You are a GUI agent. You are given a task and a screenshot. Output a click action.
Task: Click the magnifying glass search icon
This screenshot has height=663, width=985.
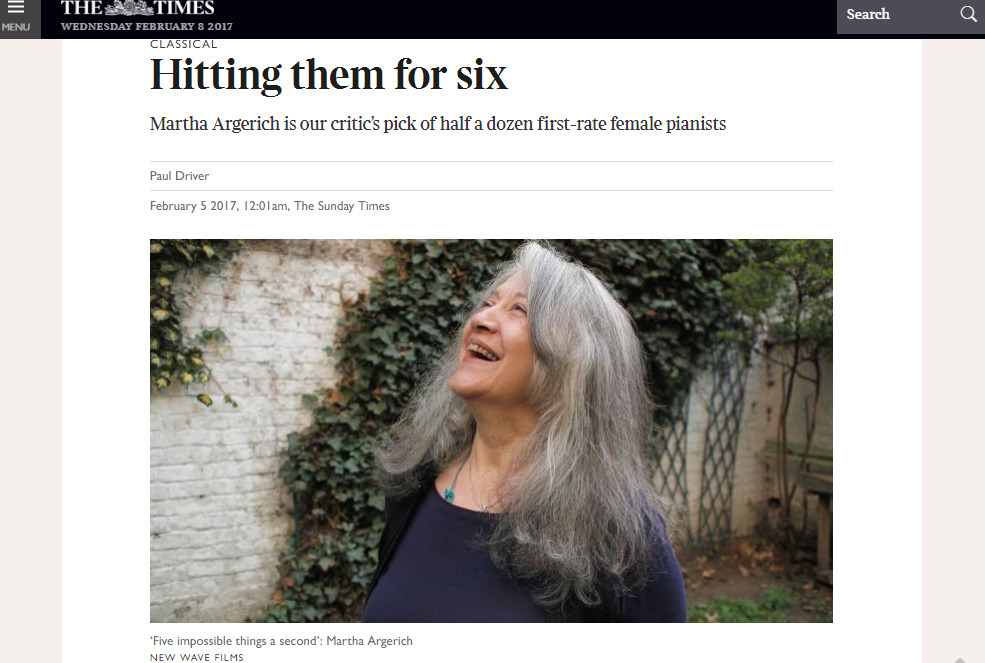click(x=969, y=14)
